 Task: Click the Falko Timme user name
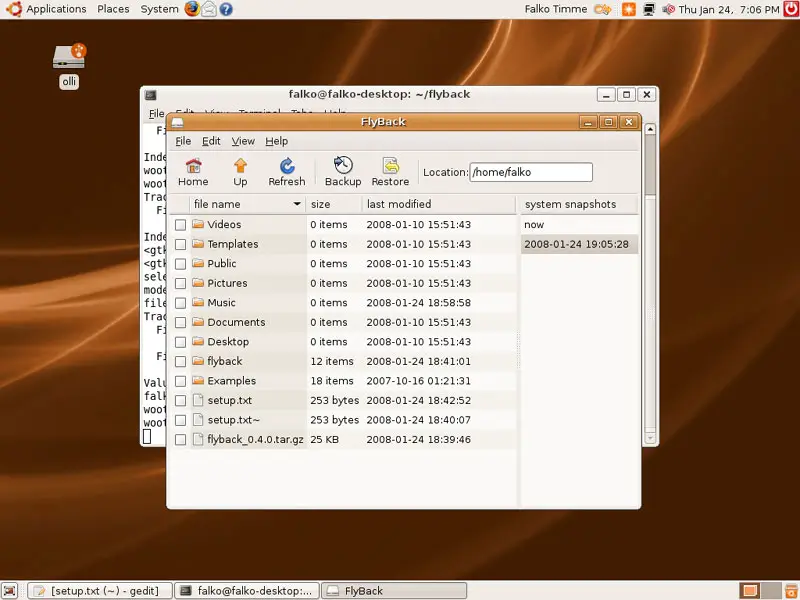pyautogui.click(x=556, y=9)
